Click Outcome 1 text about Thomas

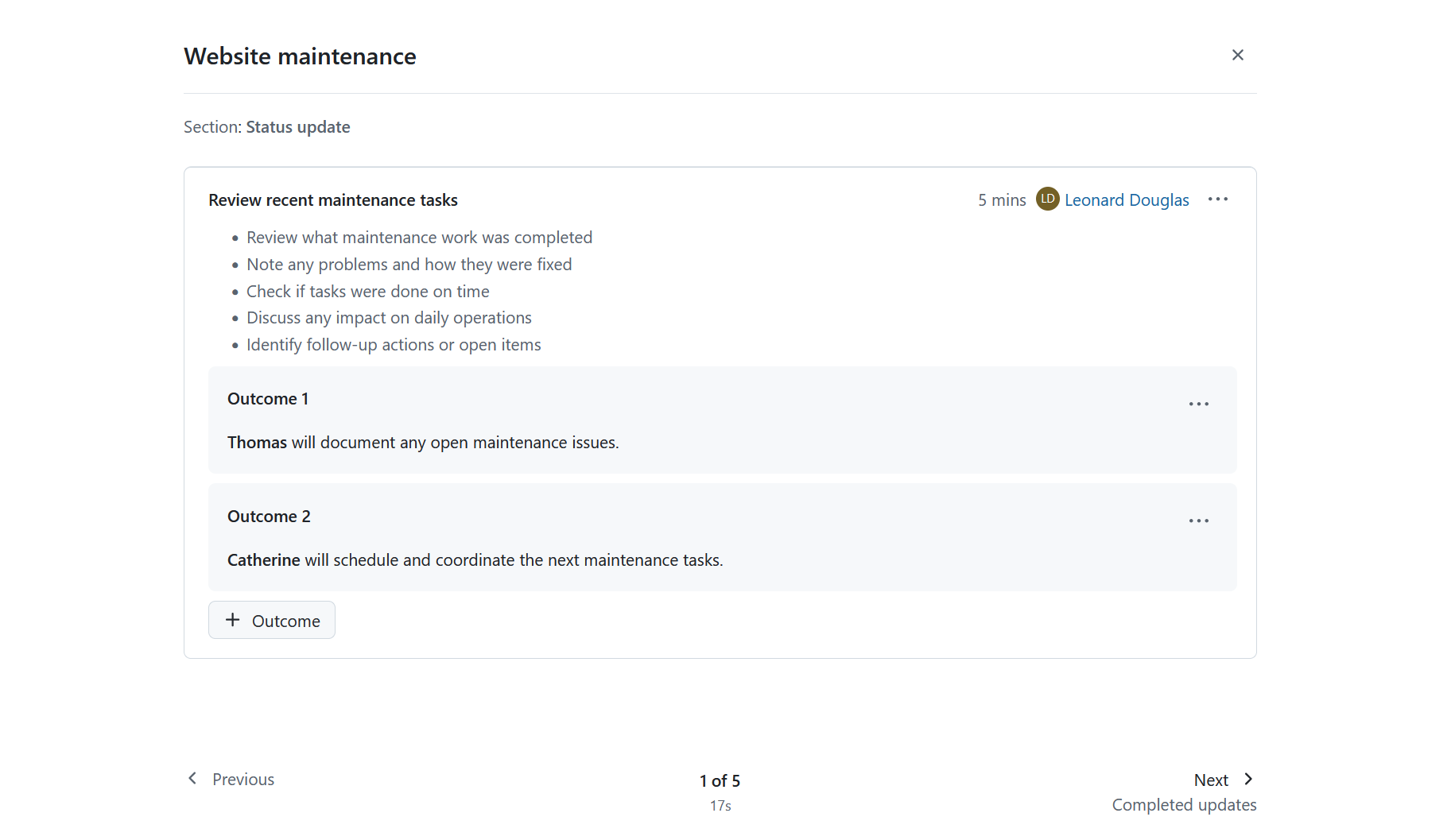423,443
